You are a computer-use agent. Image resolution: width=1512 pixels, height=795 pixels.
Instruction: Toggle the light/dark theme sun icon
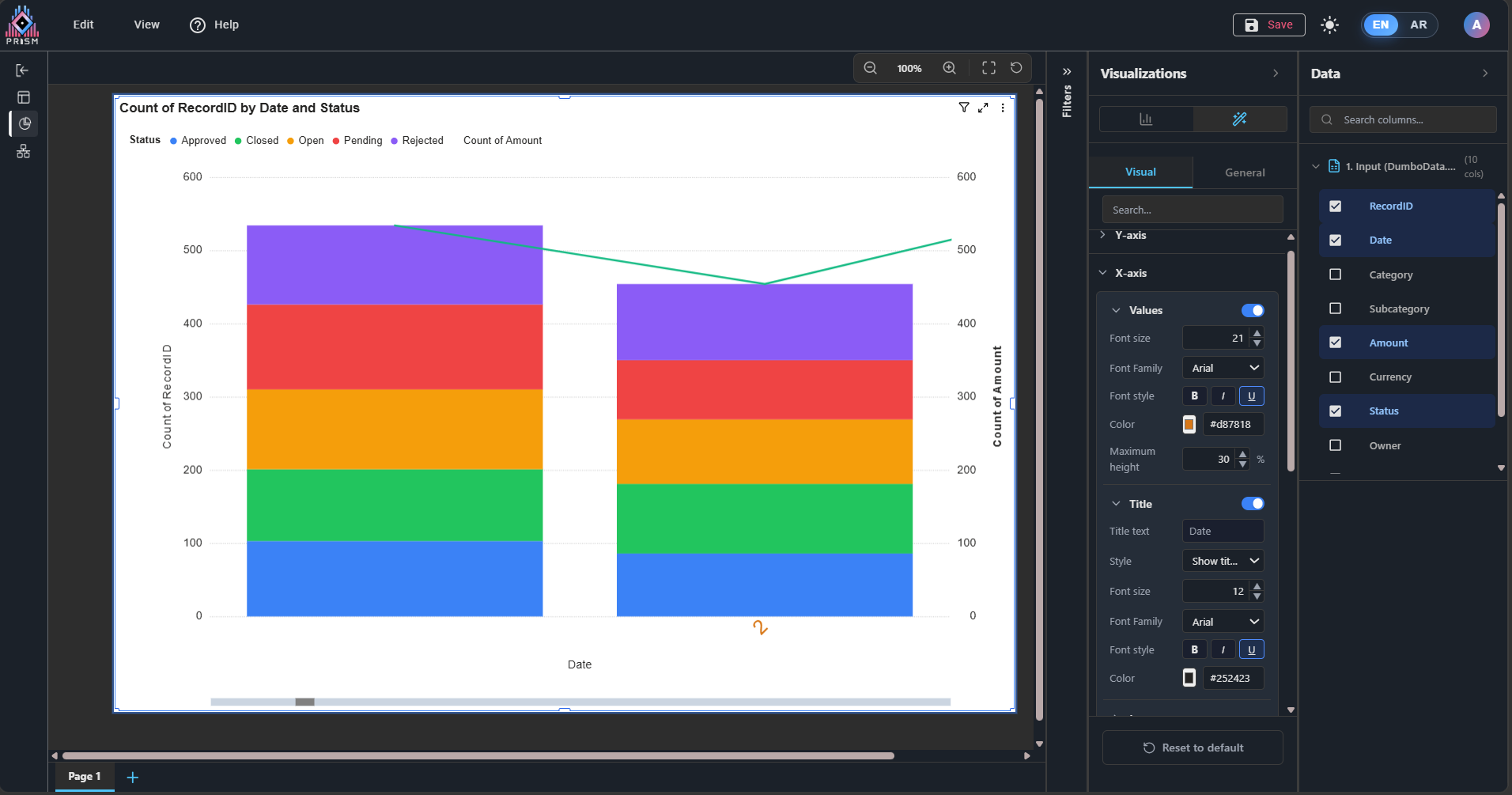point(1329,25)
